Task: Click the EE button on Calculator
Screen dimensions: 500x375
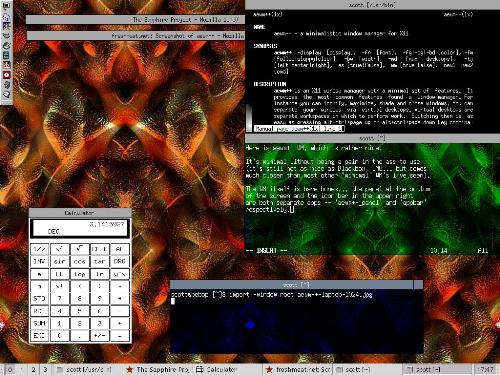Action: 59,274
